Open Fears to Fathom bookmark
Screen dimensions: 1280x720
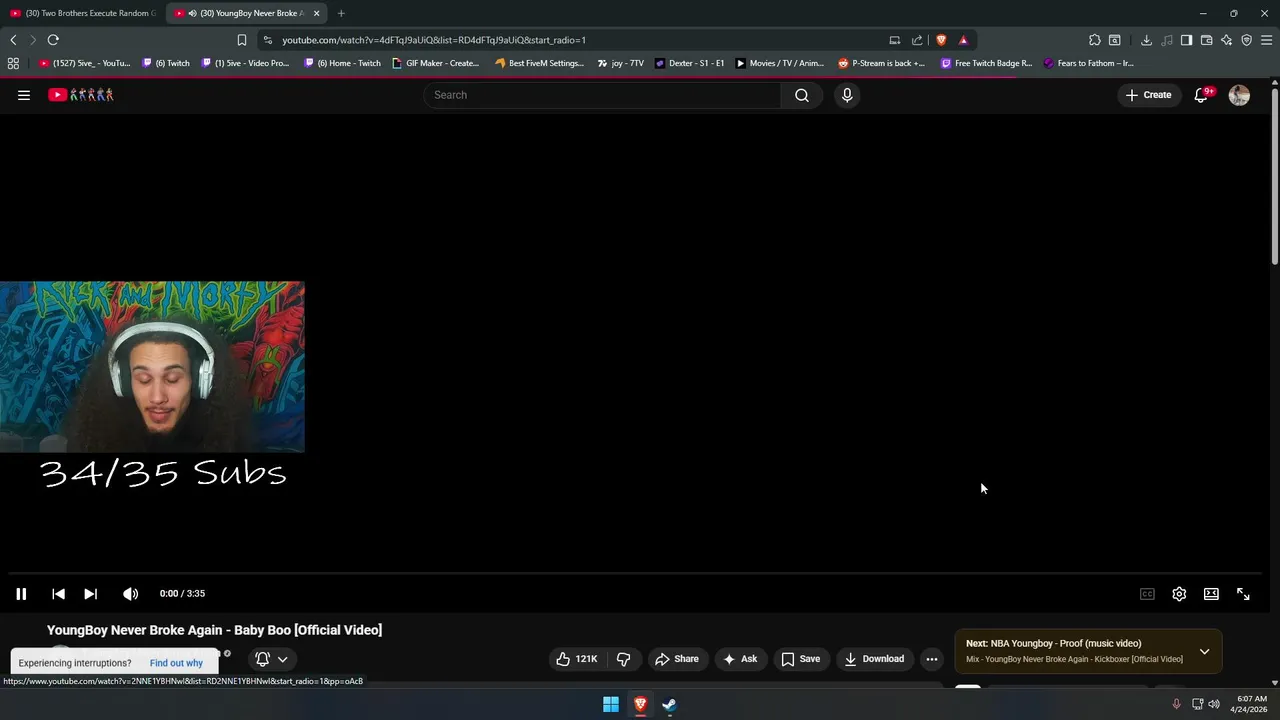click(x=1088, y=63)
